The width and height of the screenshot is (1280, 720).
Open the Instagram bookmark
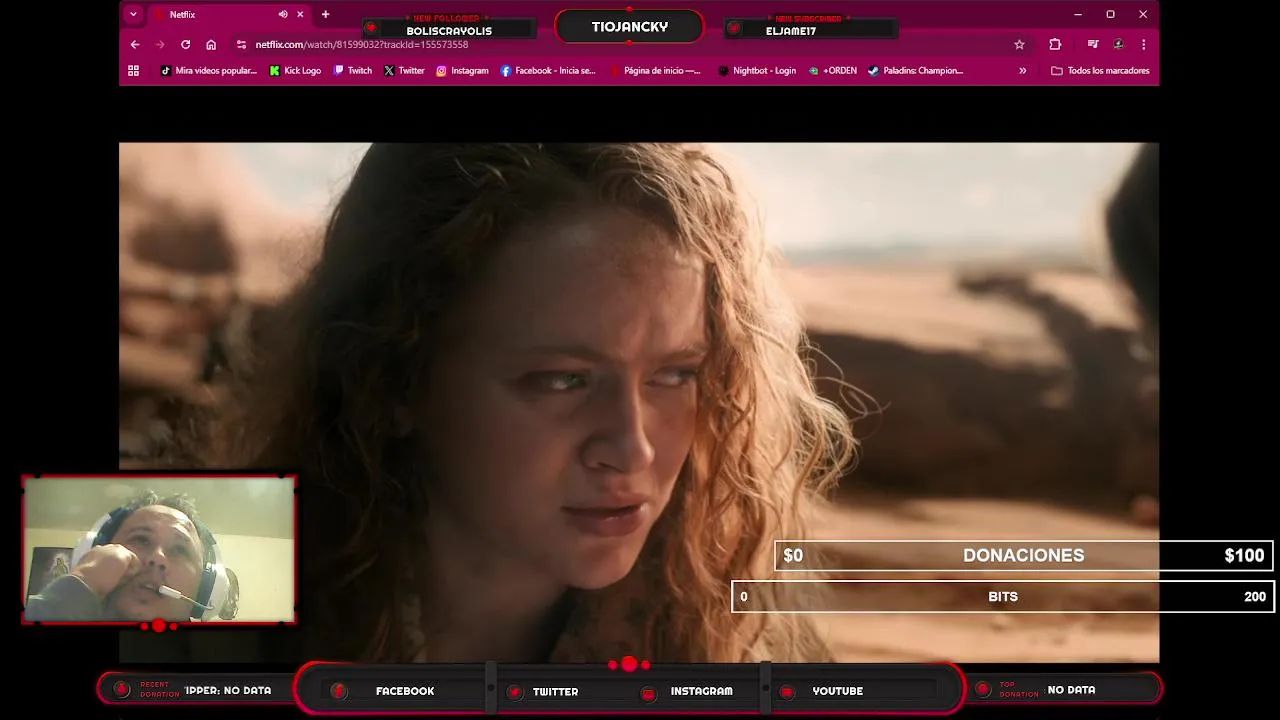click(462, 71)
